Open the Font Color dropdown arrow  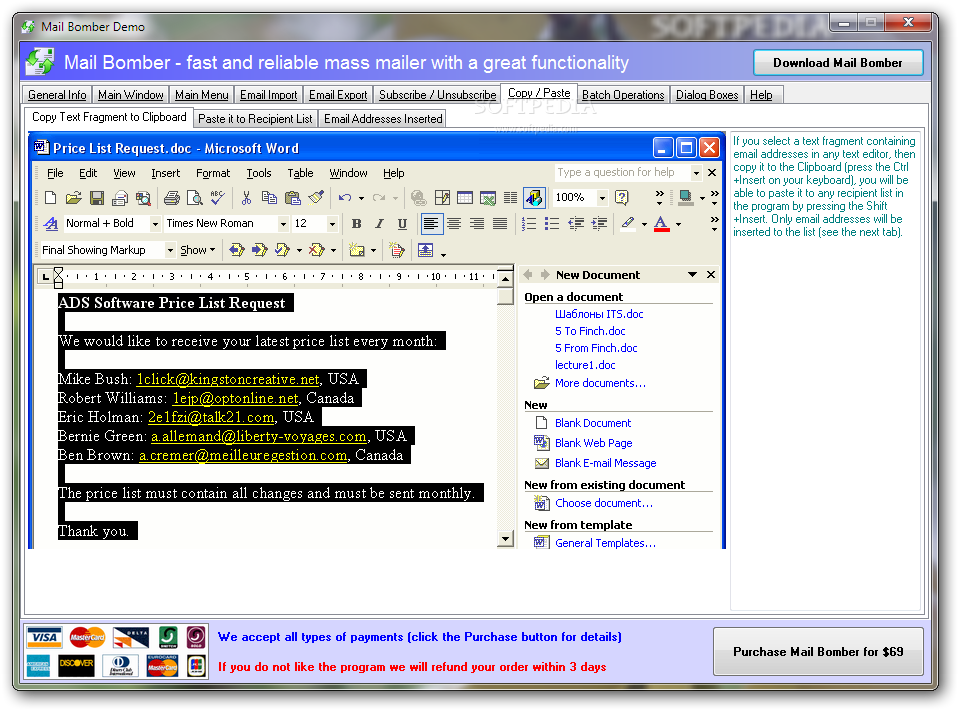click(x=678, y=224)
